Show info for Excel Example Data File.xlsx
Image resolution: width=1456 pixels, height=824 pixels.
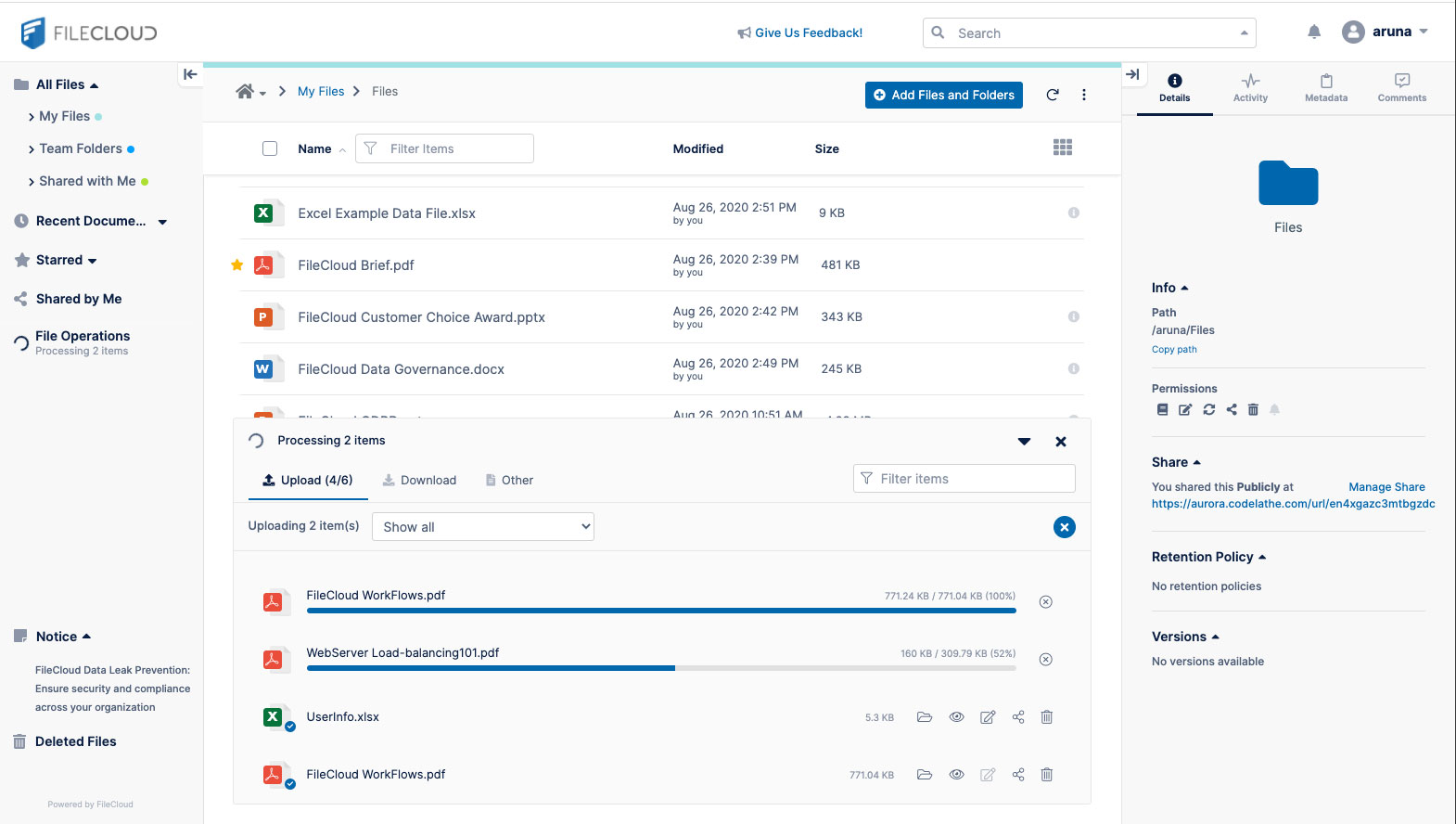(x=1074, y=212)
